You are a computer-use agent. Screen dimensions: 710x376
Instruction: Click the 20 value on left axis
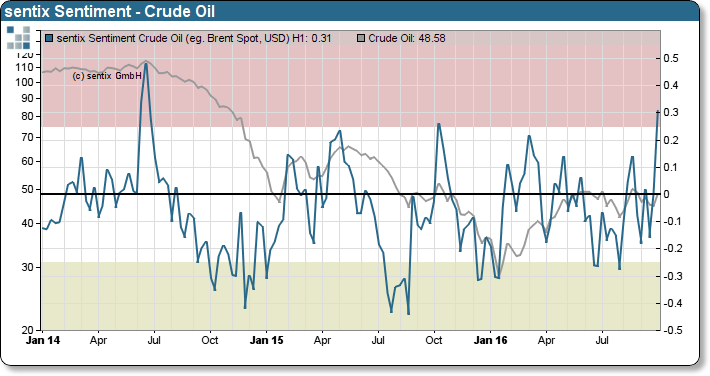point(27,330)
